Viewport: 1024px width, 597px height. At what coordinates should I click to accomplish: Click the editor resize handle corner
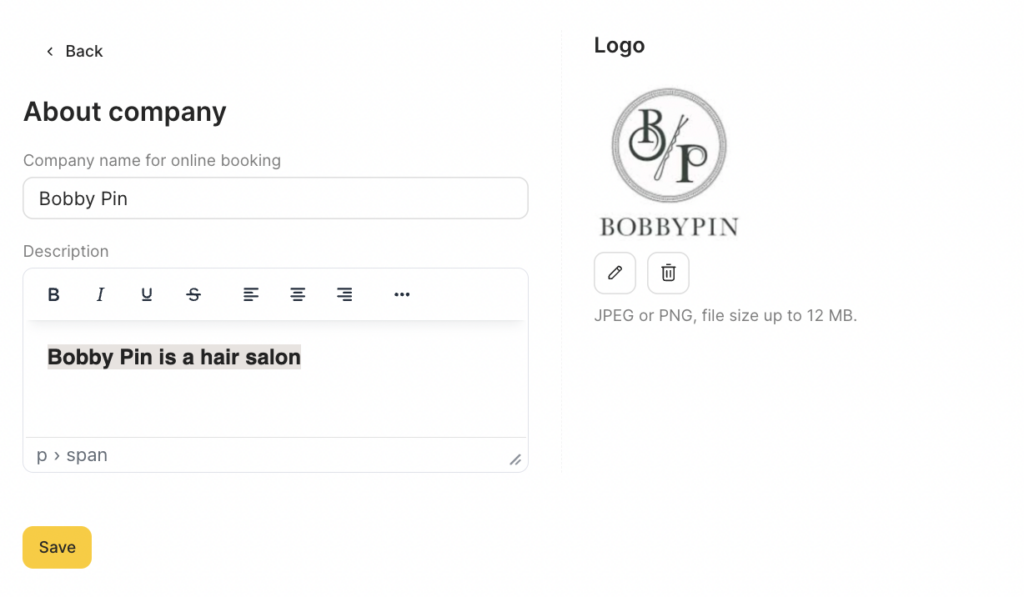coord(515,460)
